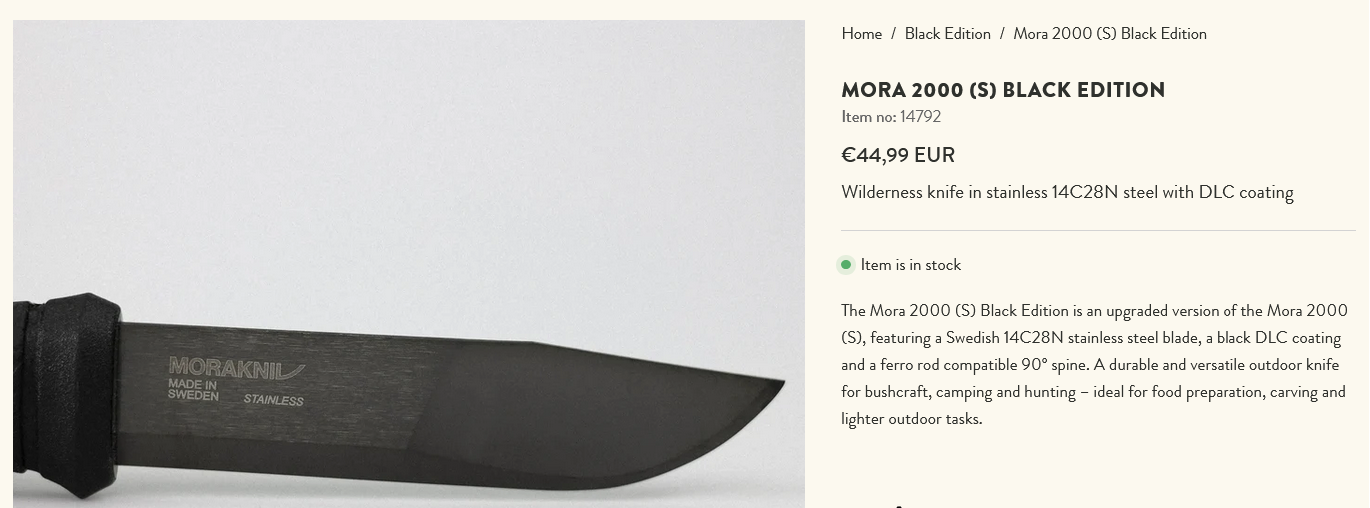Image resolution: width=1370 pixels, height=508 pixels.
Task: Click the €44,99 EUR price
Action: (x=898, y=155)
